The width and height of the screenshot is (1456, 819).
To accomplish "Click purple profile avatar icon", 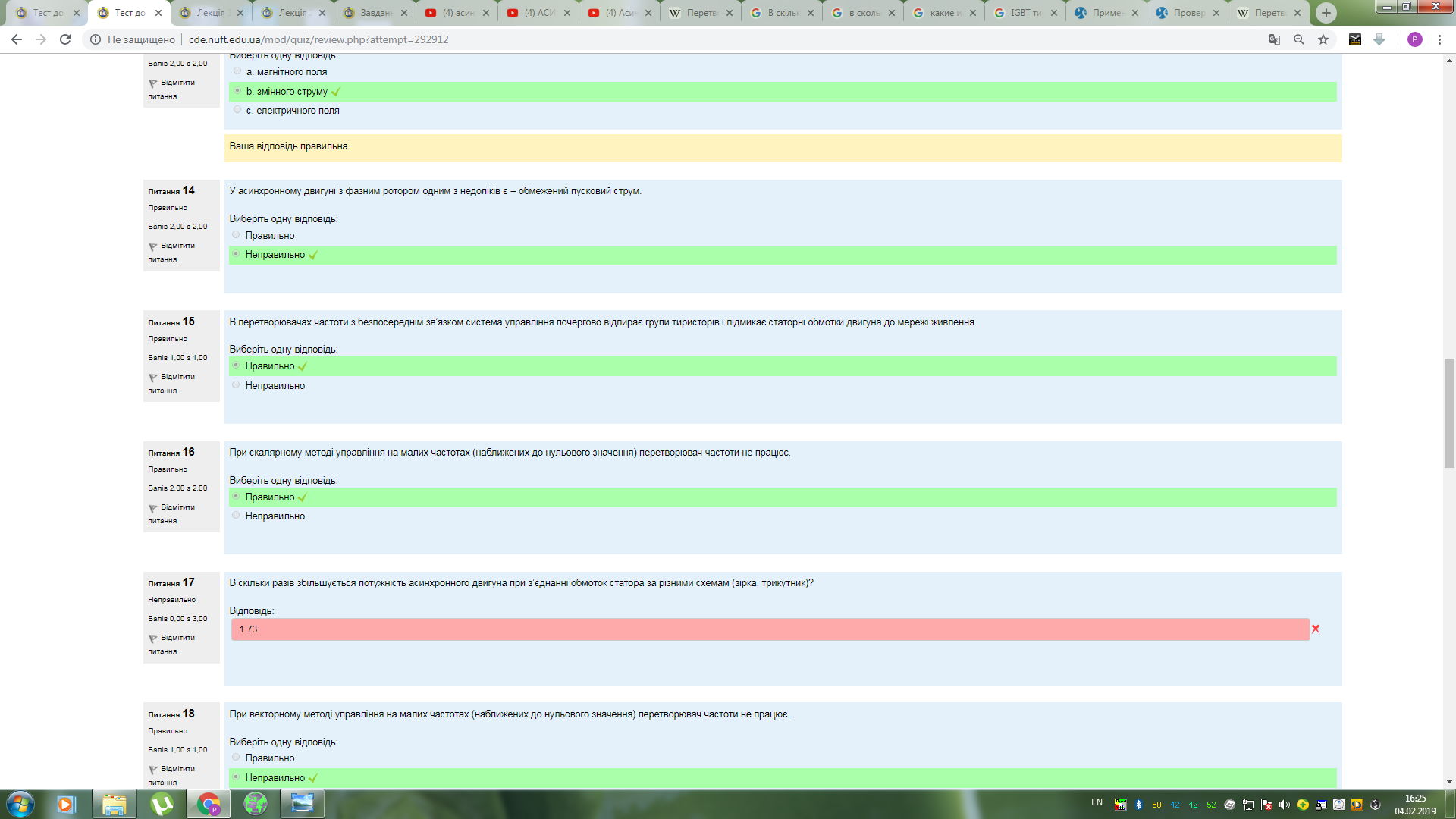I will tap(1415, 39).
